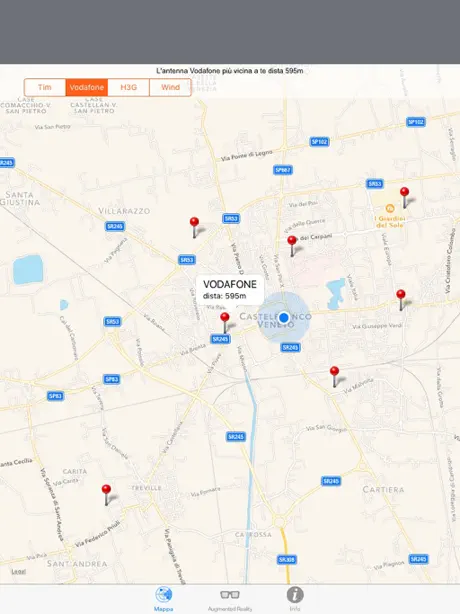Select the Tim operator segment
Viewport: 460px width, 614px height.
(x=45, y=87)
